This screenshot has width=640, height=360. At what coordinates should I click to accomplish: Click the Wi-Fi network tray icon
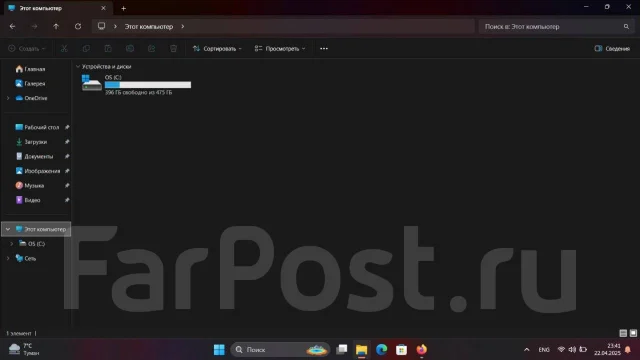(x=561, y=349)
